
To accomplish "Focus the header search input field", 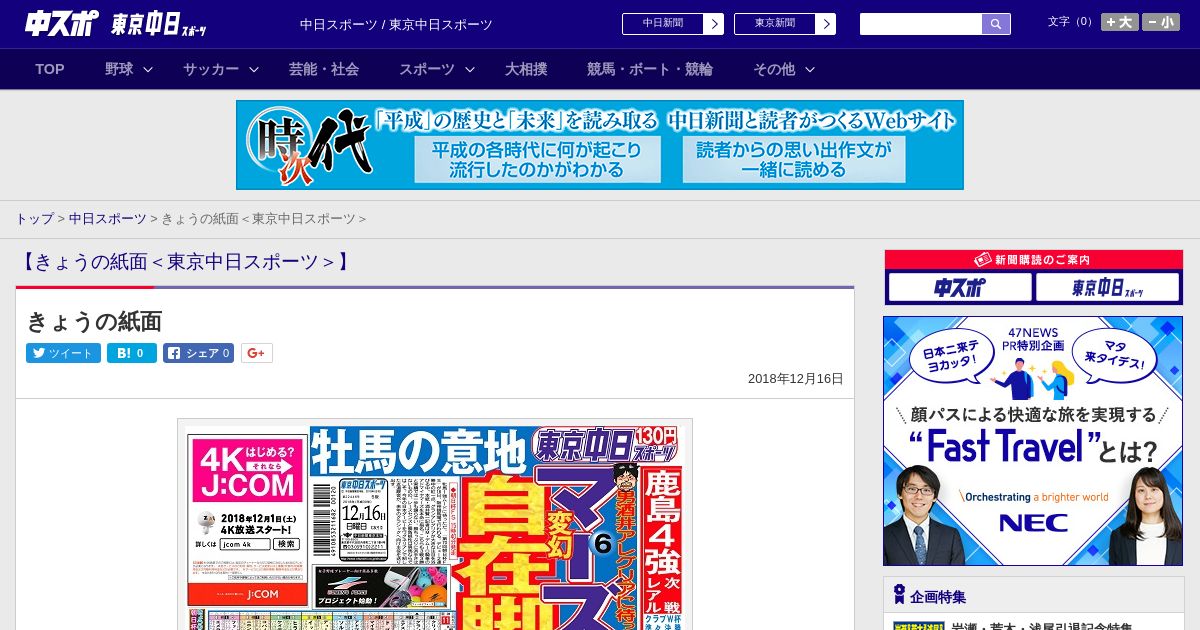I will [x=921, y=24].
